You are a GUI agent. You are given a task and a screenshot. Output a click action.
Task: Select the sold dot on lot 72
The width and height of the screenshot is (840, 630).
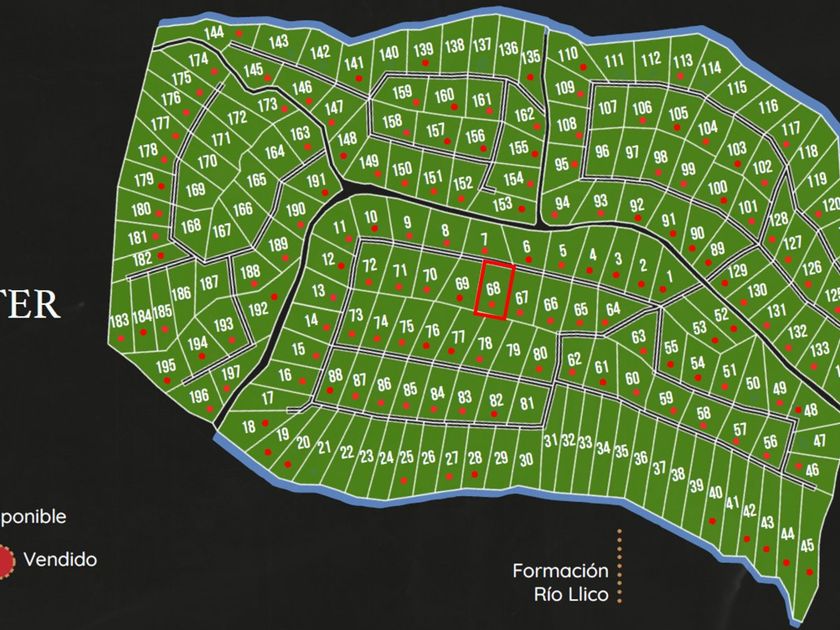coord(369,282)
